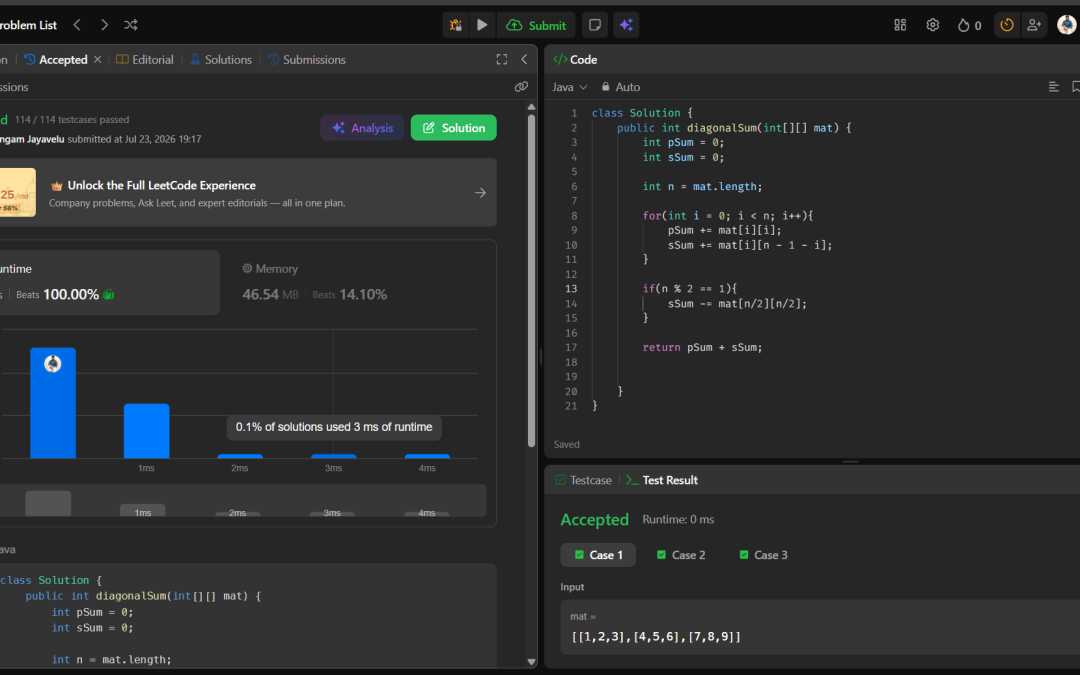The image size is (1080, 675).
Task: Pick a random problem shuffle icon
Action: [131, 25]
